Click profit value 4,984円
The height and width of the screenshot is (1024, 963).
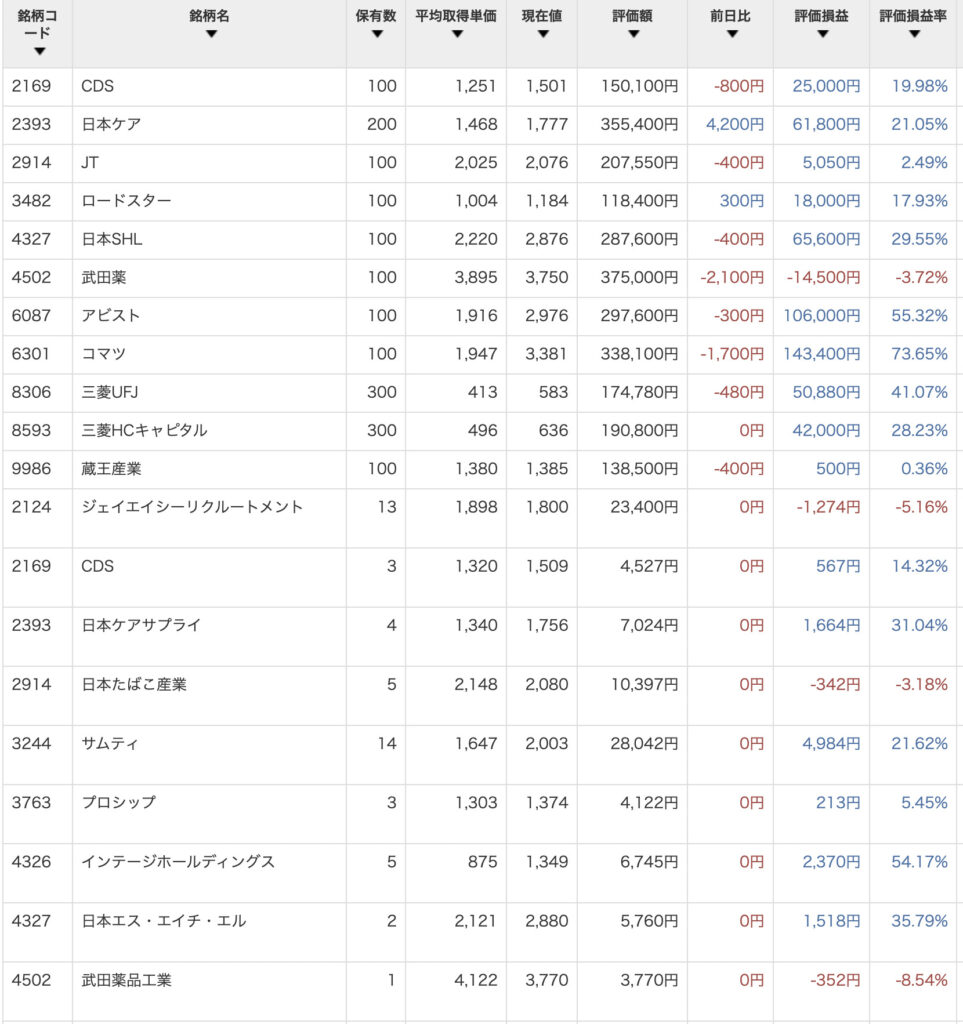tap(831, 743)
